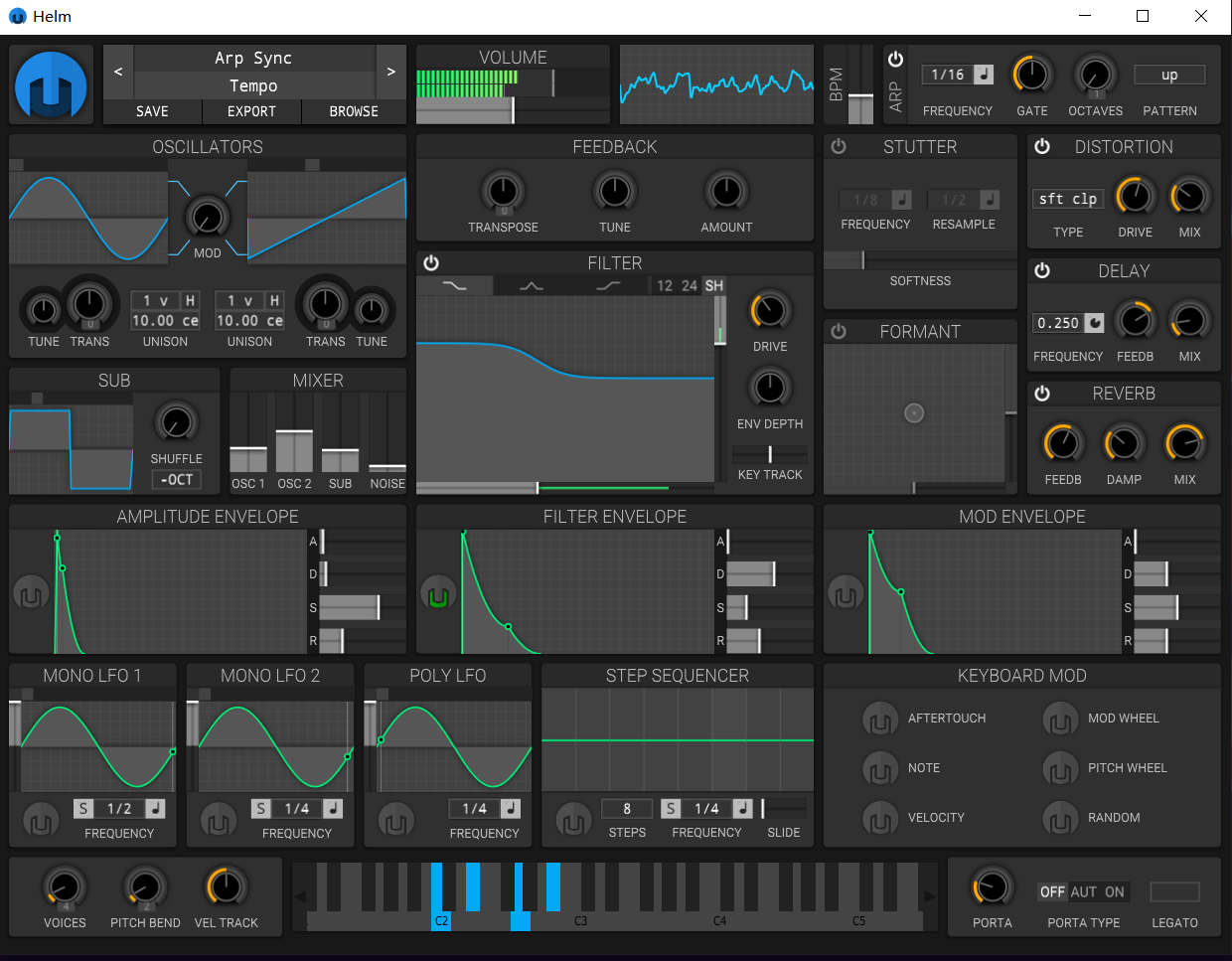
Task: Select the Note modulation source icon
Action: 880,768
